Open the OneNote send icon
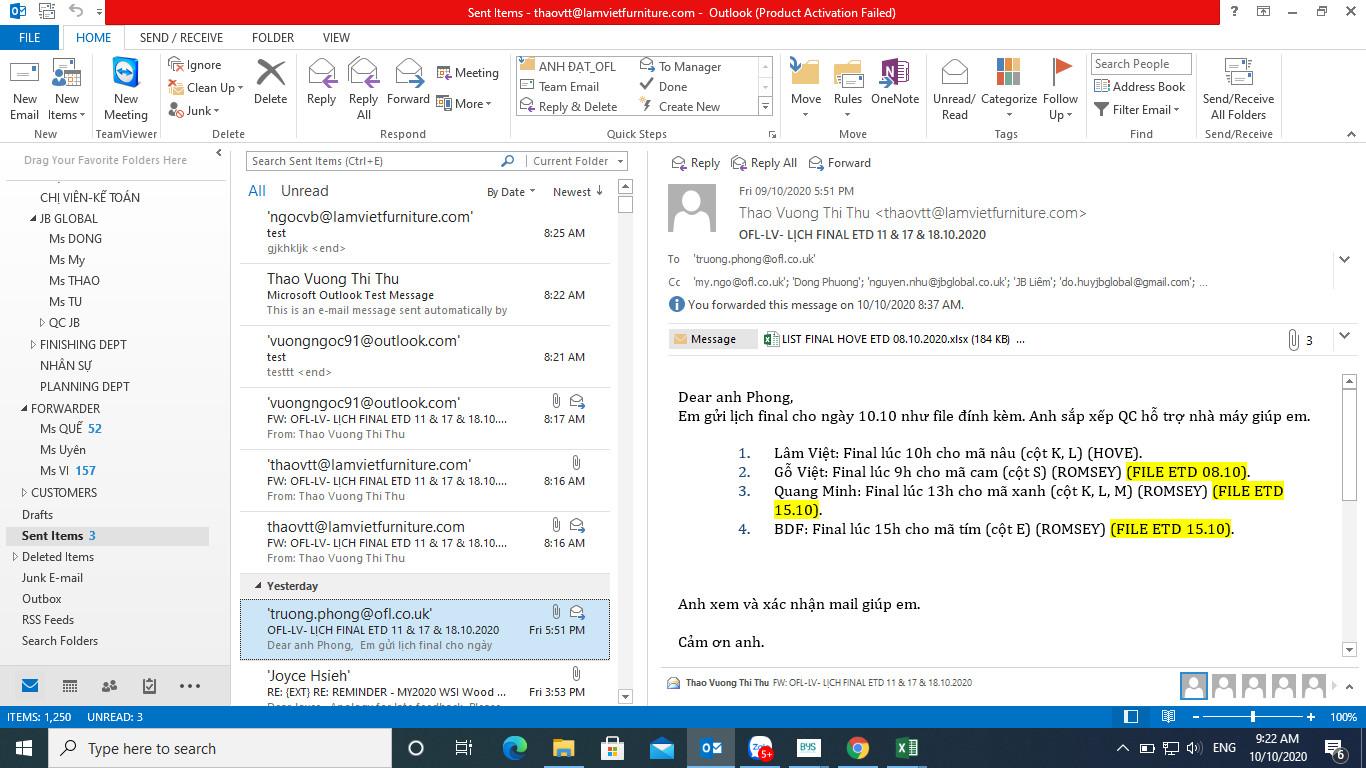Viewport: 1366px width, 768px height. (894, 82)
